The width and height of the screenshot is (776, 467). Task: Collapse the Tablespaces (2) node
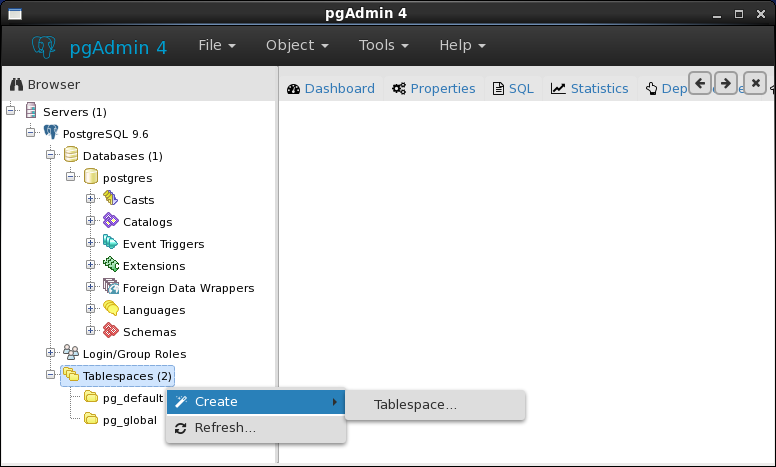point(50,374)
